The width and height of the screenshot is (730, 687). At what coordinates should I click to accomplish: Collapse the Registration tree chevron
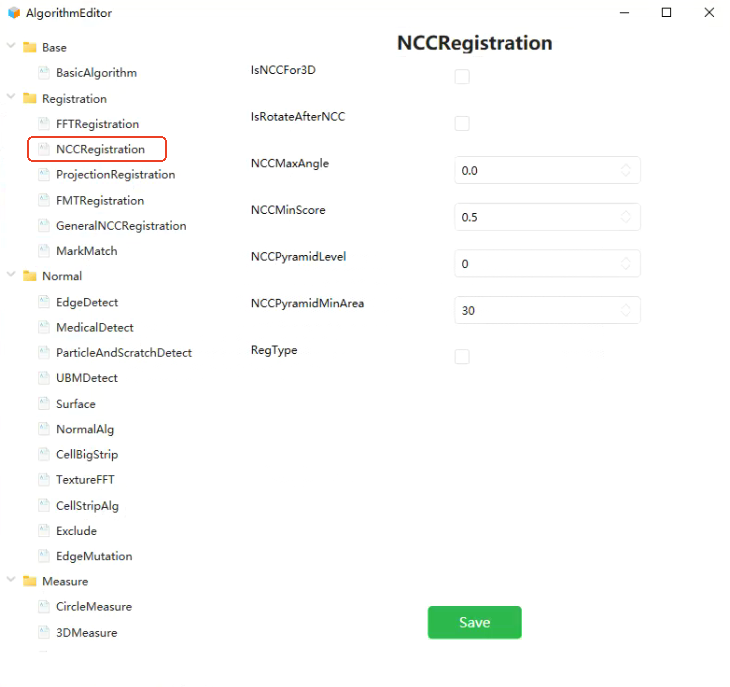[x=11, y=97]
